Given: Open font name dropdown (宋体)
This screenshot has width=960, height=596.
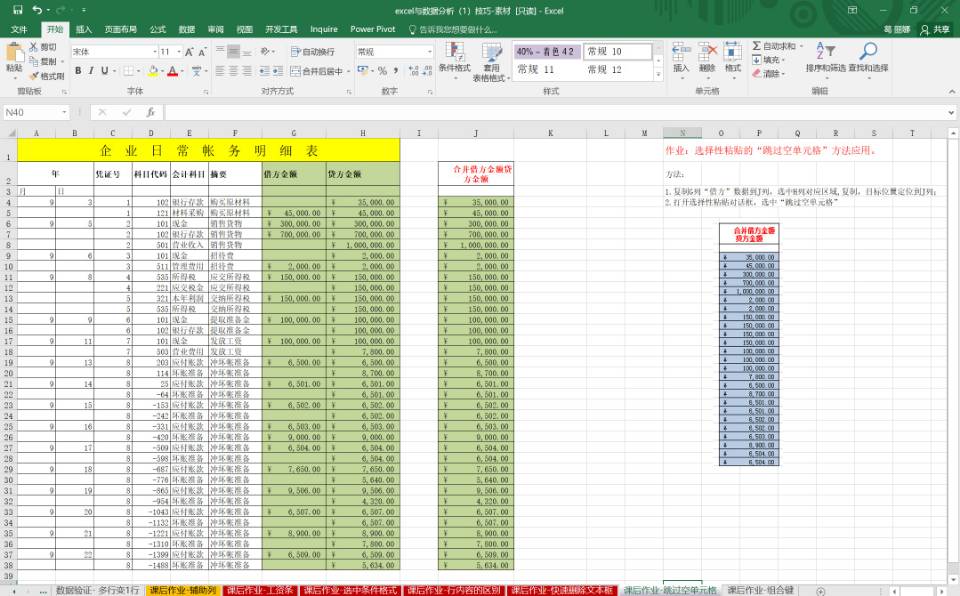Looking at the screenshot, I should (x=155, y=52).
